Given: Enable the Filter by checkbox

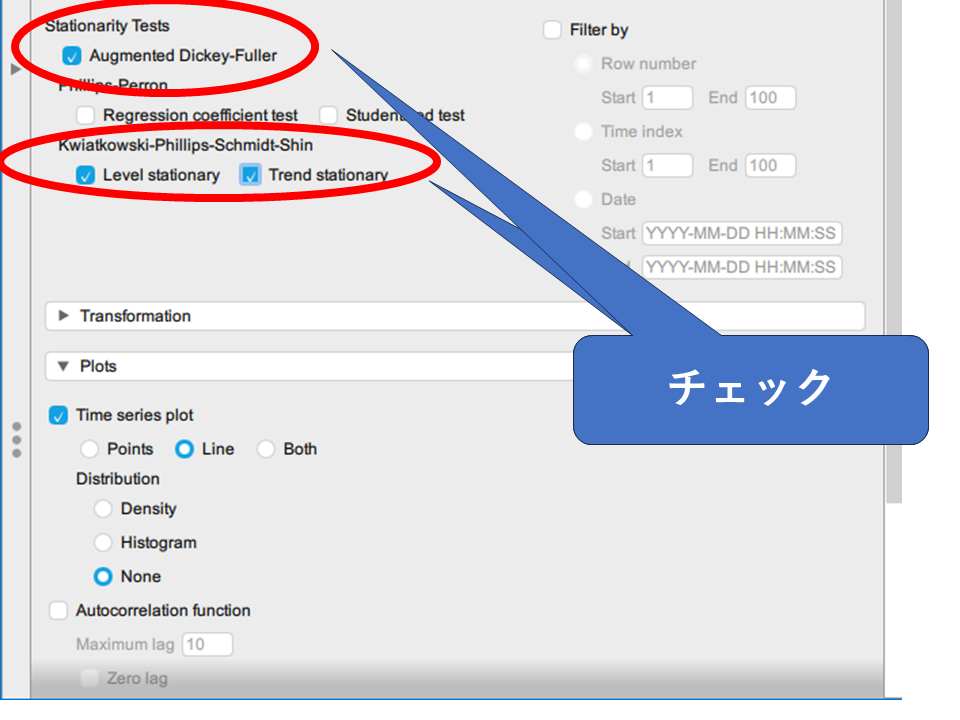Looking at the screenshot, I should [x=552, y=30].
